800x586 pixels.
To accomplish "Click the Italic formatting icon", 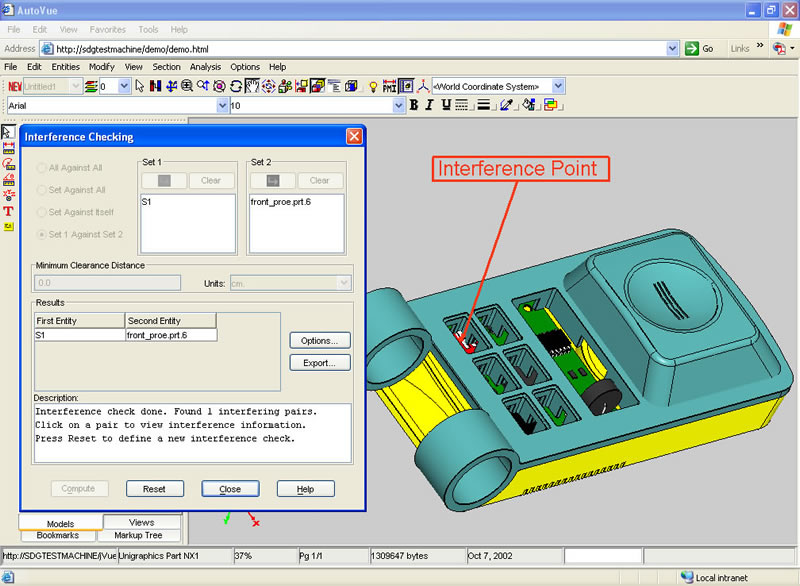I will [x=430, y=105].
